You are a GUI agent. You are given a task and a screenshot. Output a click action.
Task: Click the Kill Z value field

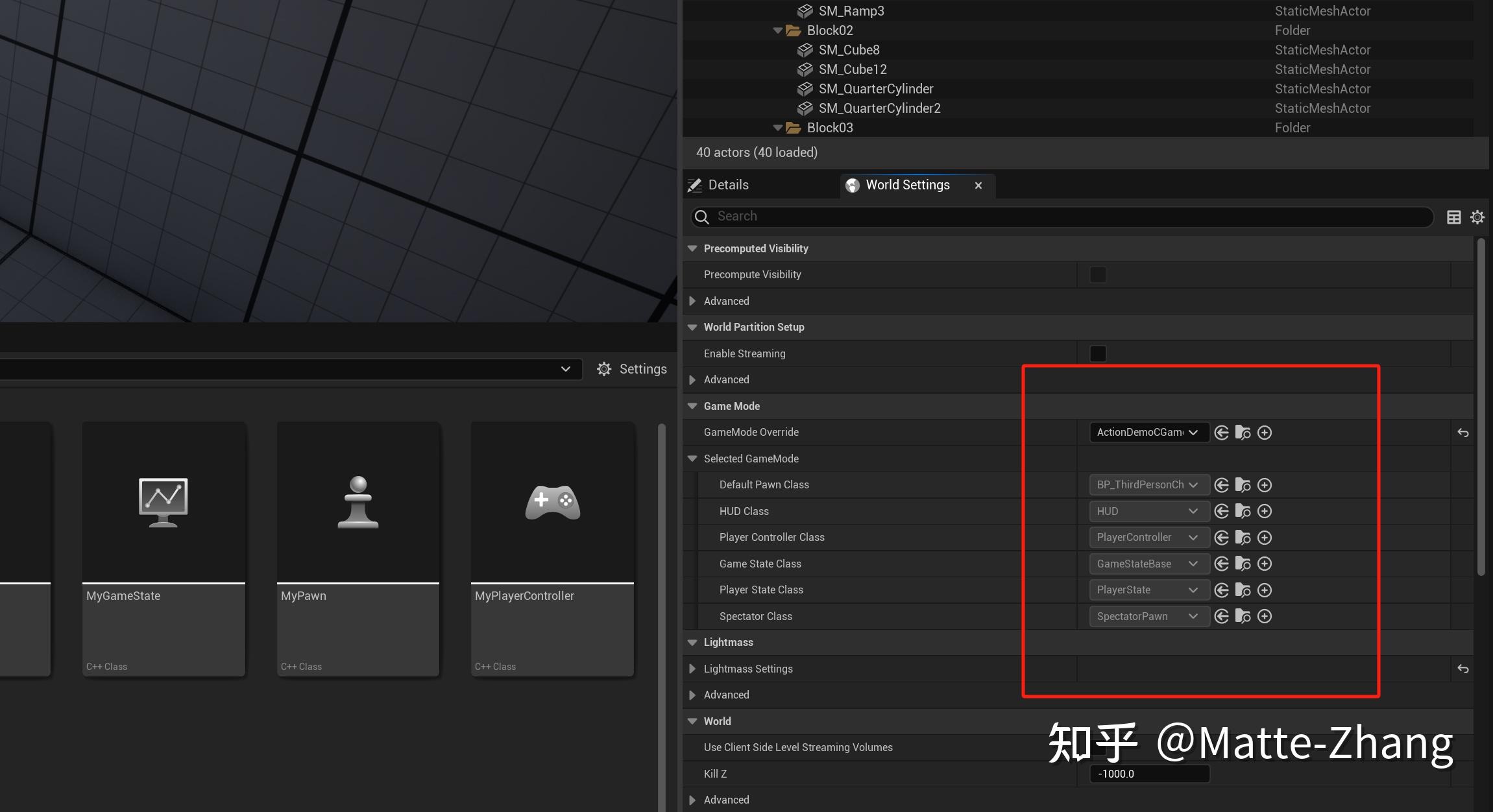pos(1148,773)
